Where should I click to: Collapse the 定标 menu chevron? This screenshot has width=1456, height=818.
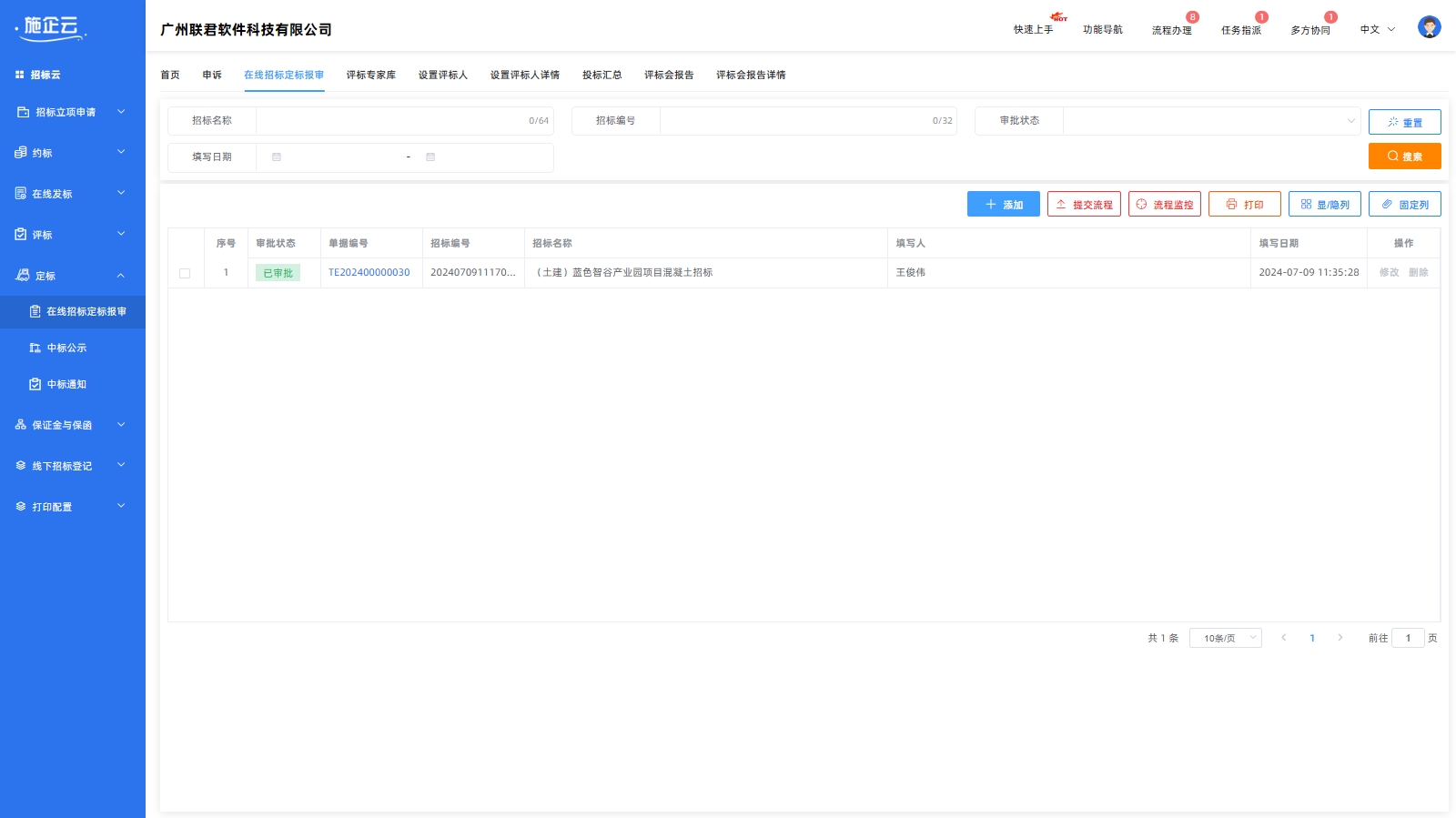pos(121,275)
